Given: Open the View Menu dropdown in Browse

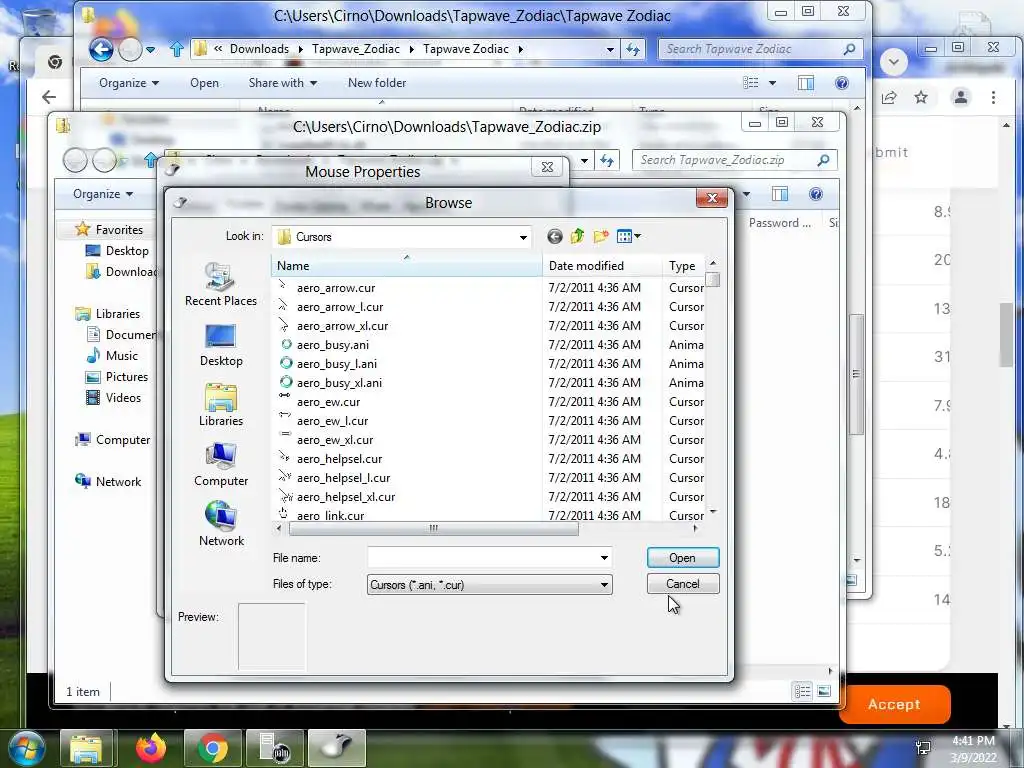Looking at the screenshot, I should (x=629, y=236).
